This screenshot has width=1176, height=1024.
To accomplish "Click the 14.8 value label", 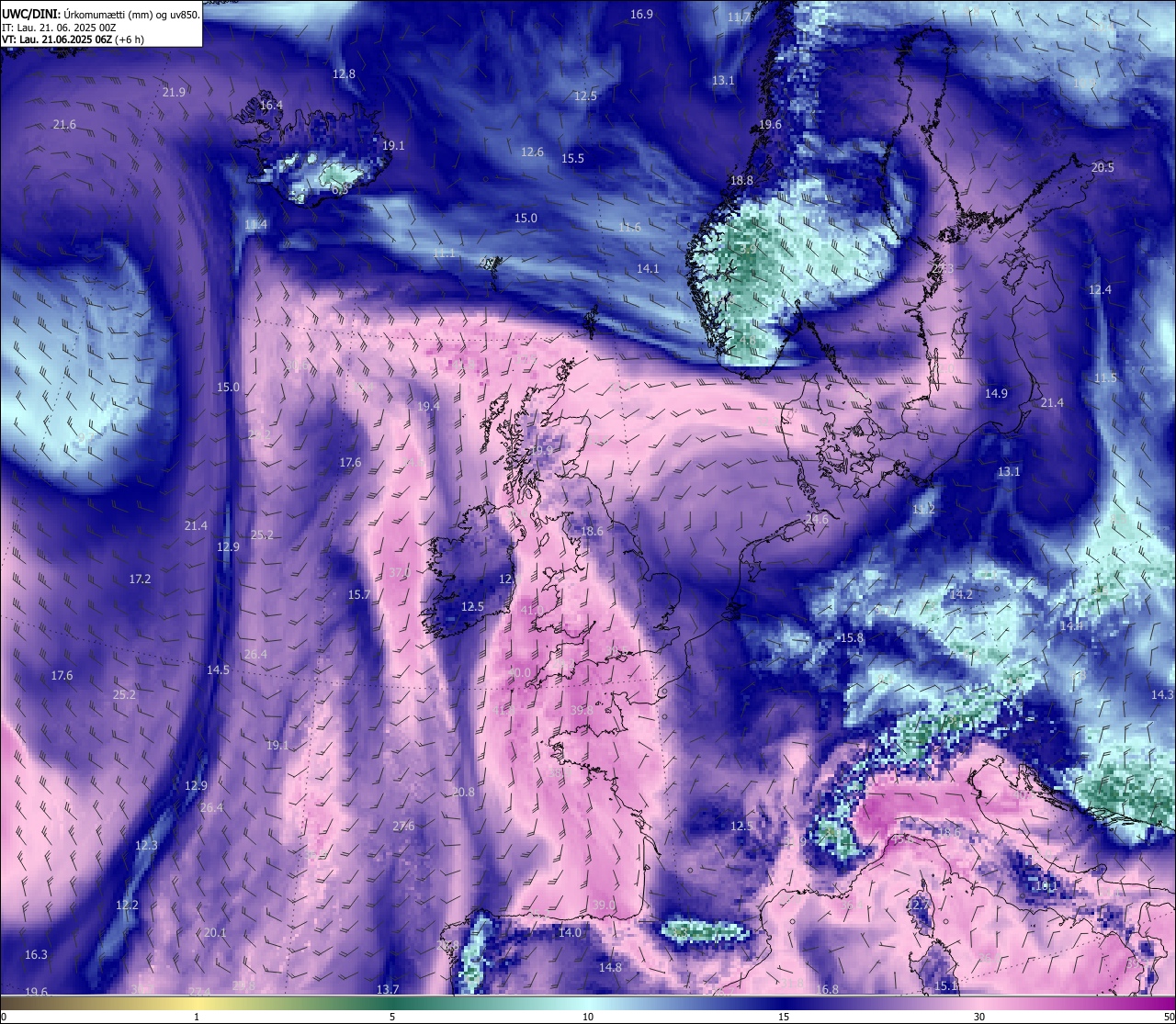I will coord(610,968).
